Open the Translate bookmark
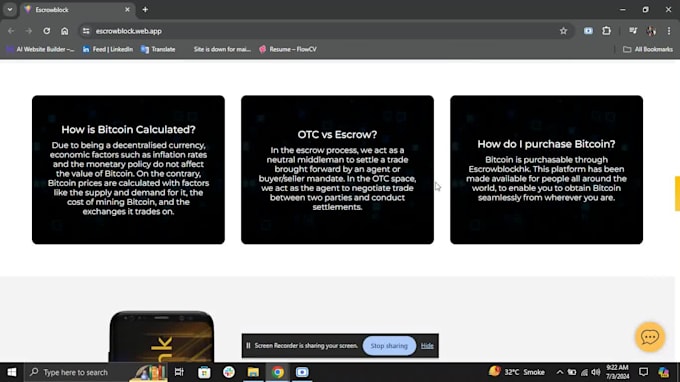Viewport: 680px width, 382px height. click(158, 49)
